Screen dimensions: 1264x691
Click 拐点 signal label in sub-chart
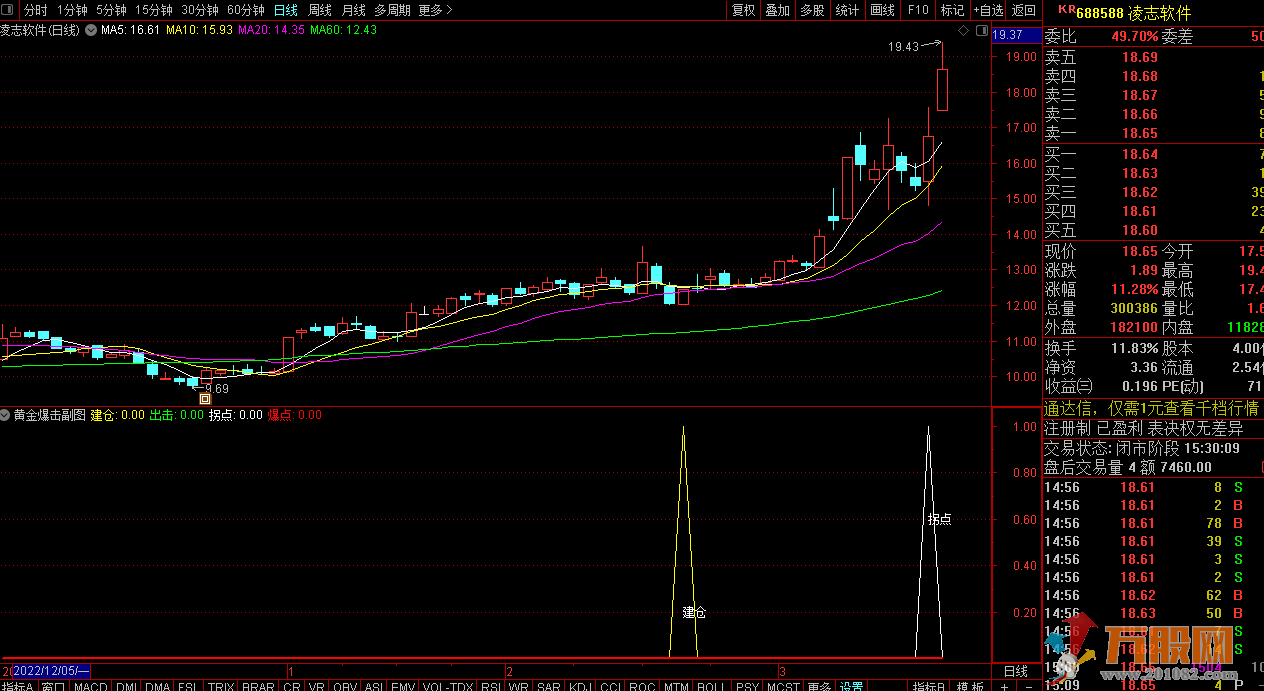pos(939,519)
